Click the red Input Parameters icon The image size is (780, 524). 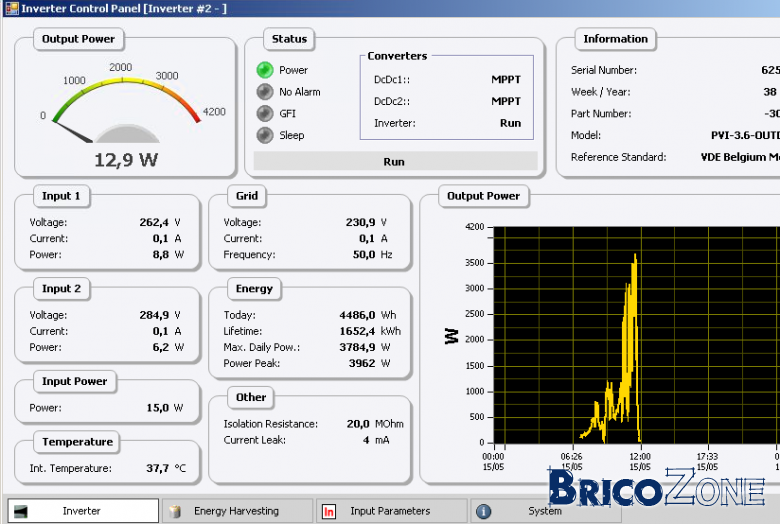[x=329, y=511]
